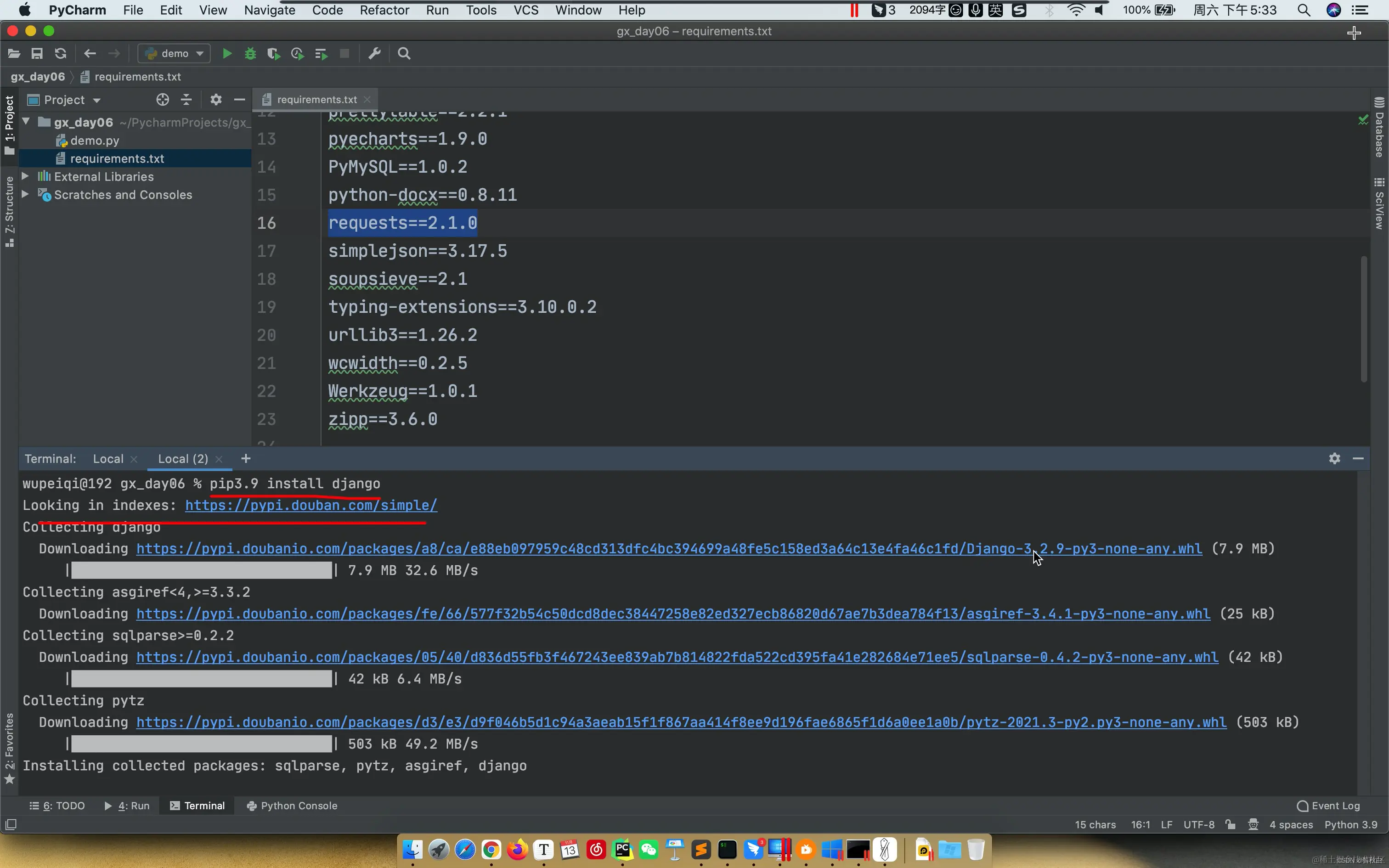The height and width of the screenshot is (868, 1389).
Task: Close the requirements.txt editor tab
Action: (367, 99)
